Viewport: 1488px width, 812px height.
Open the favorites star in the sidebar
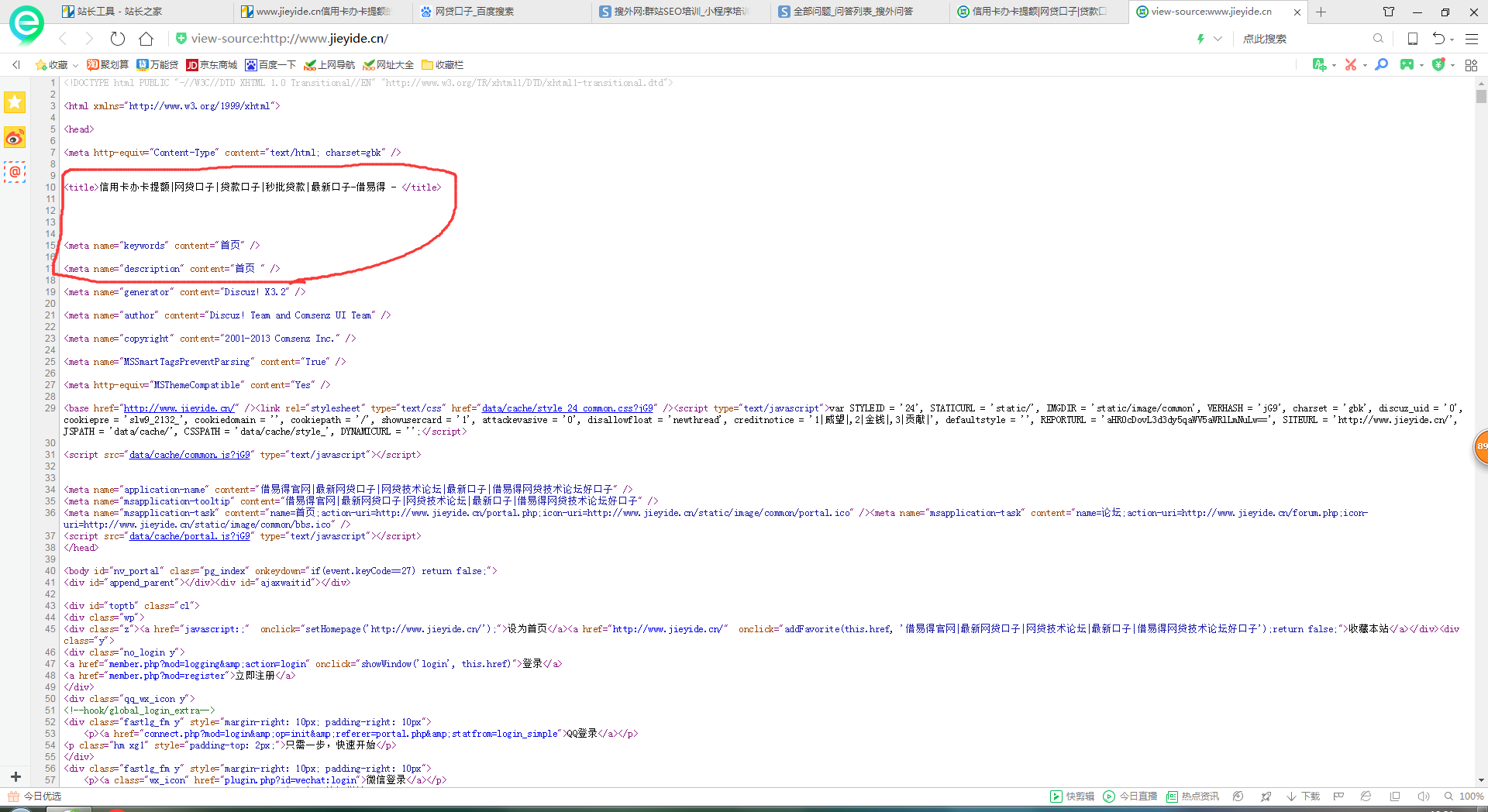tap(15, 102)
